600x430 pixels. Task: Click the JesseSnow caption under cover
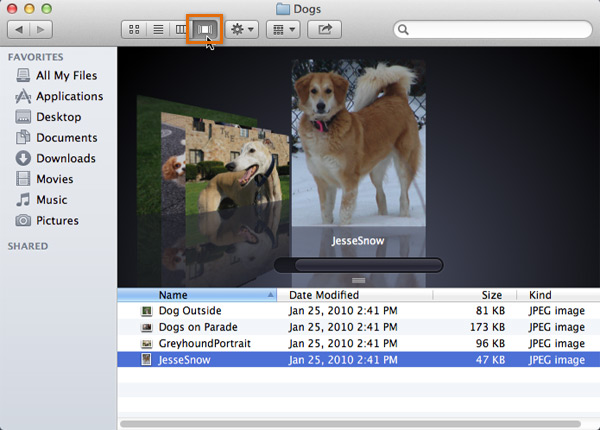click(x=358, y=241)
